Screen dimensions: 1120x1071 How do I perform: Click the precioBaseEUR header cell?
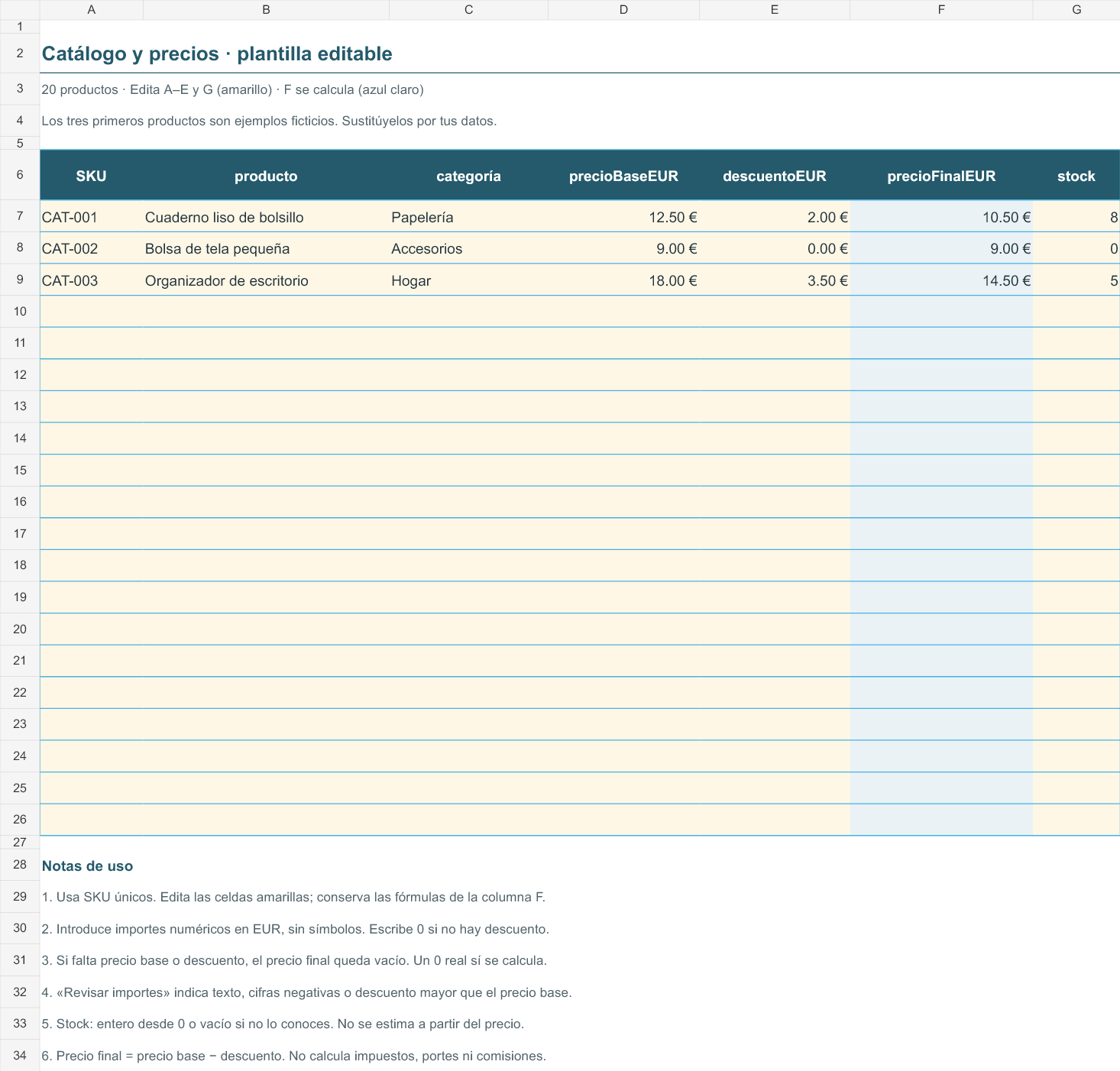tap(623, 176)
